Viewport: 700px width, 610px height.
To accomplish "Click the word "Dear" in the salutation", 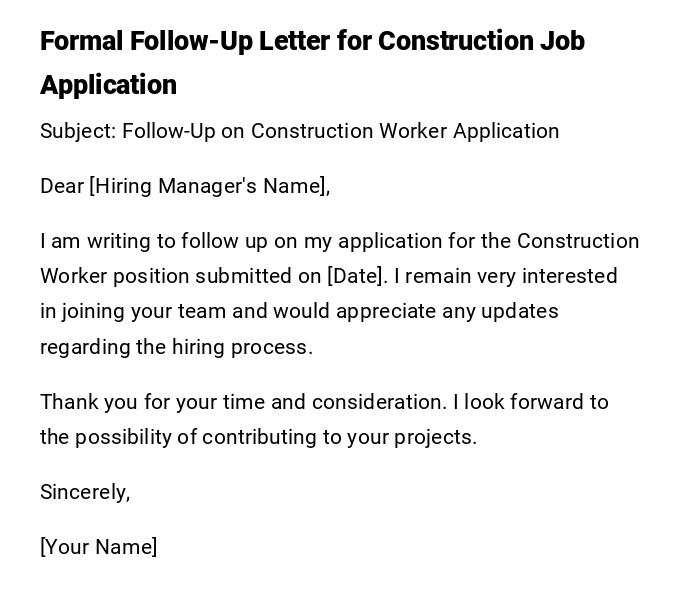I will click(x=62, y=186).
